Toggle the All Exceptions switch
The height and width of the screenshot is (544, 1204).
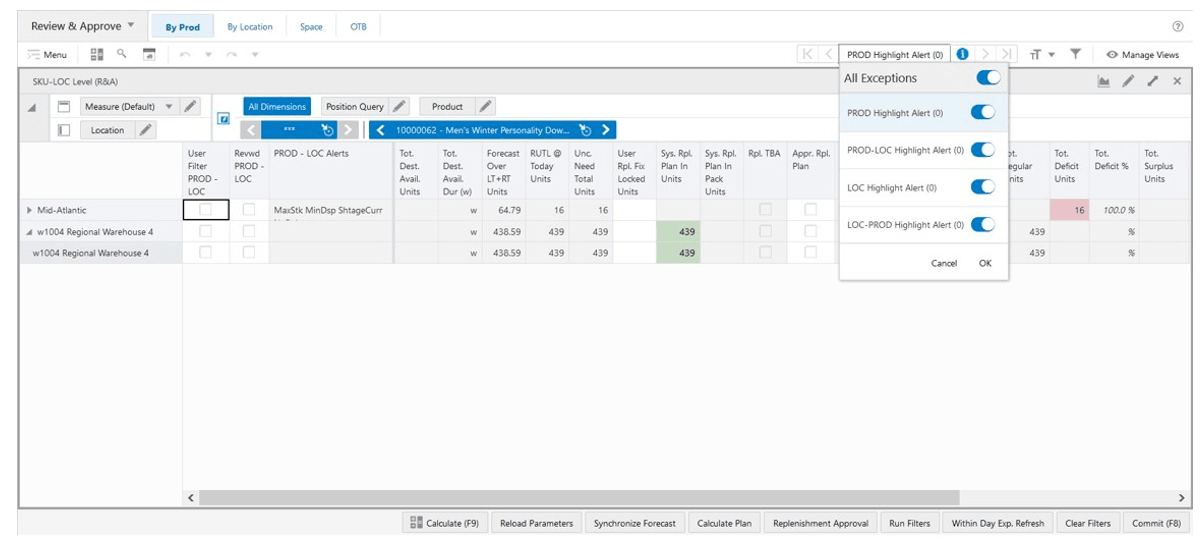tap(988, 77)
